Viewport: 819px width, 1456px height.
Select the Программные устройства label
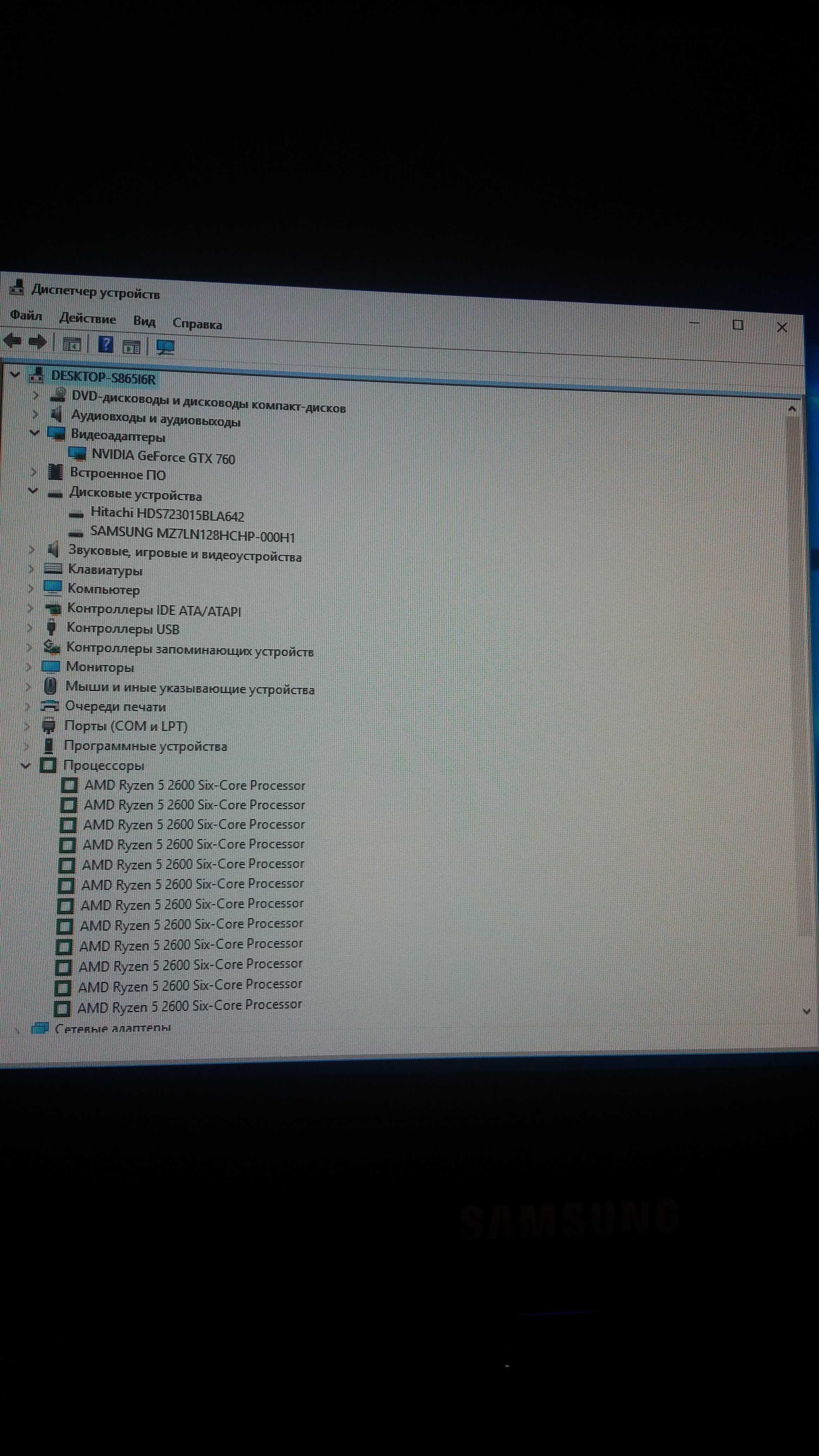(145, 746)
